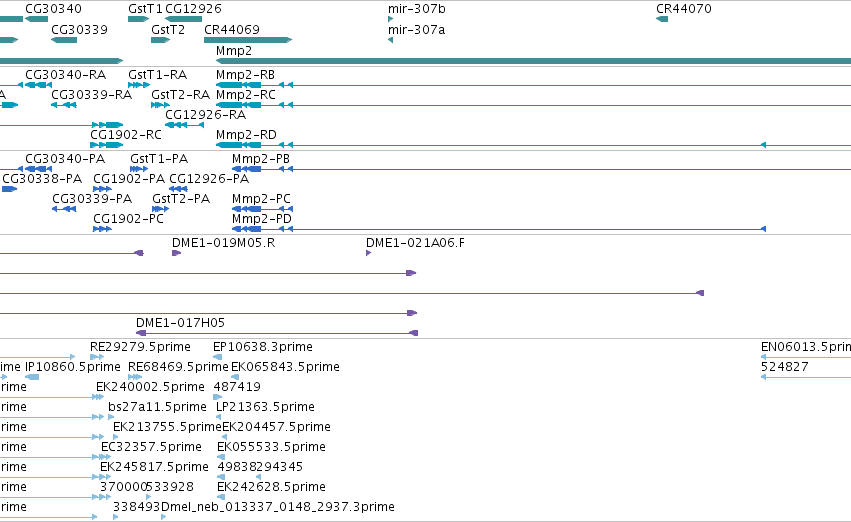Select the Dmel_neb_013337_0148_2937.3prime label
The height and width of the screenshot is (522, 851).
pyautogui.click(x=278, y=507)
